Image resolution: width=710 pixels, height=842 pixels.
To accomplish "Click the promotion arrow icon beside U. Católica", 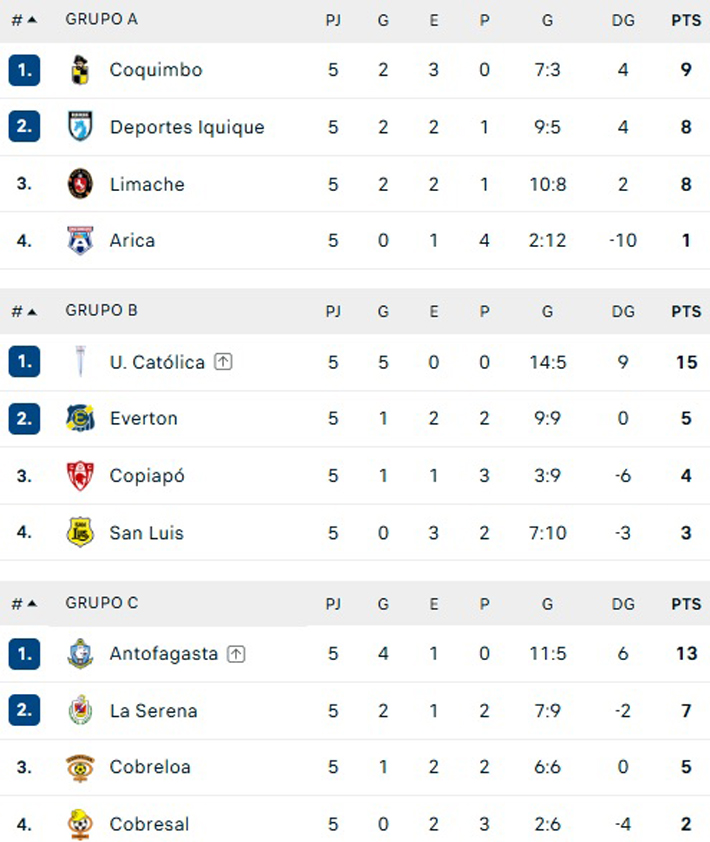I will coord(223,362).
